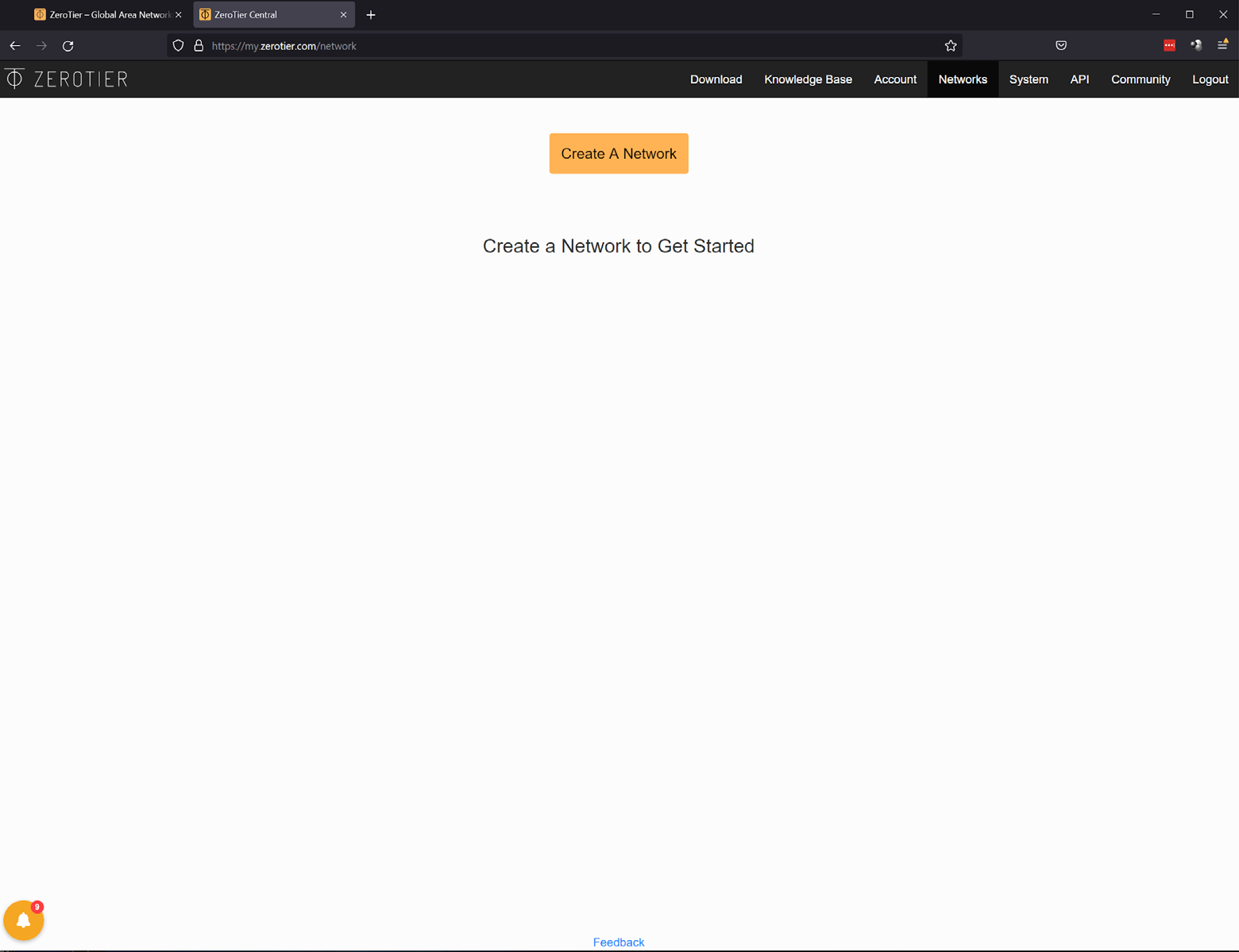Open the orange notification bell
Viewport: 1239px width, 952px height.
pos(24,920)
